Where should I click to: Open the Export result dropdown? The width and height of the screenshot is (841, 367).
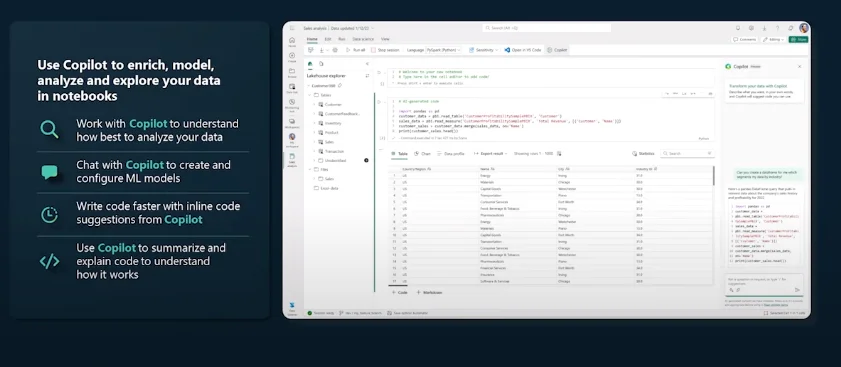(x=490, y=153)
